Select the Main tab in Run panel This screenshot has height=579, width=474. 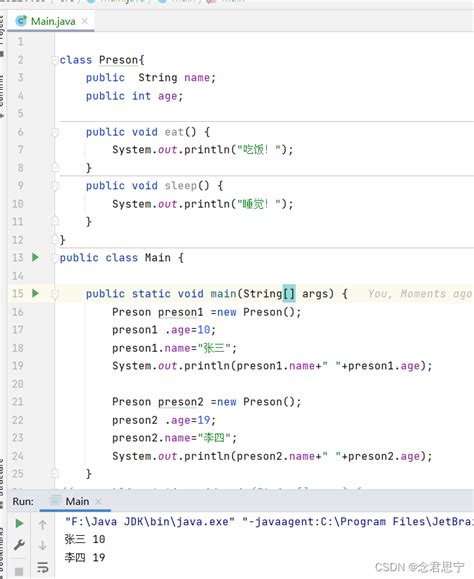pos(77,501)
